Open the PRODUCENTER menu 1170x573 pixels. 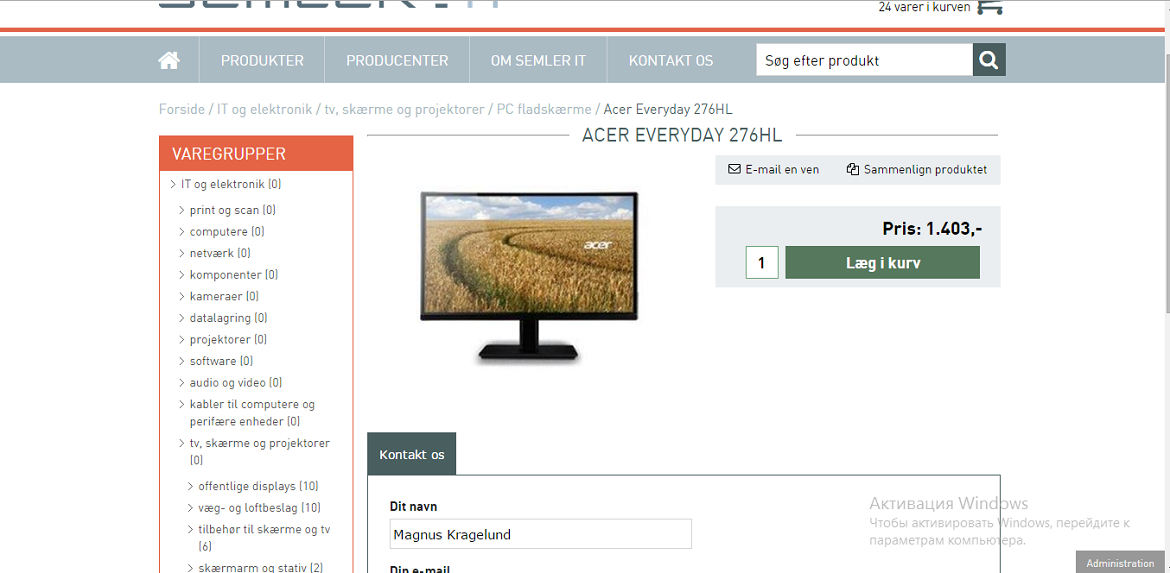397,60
